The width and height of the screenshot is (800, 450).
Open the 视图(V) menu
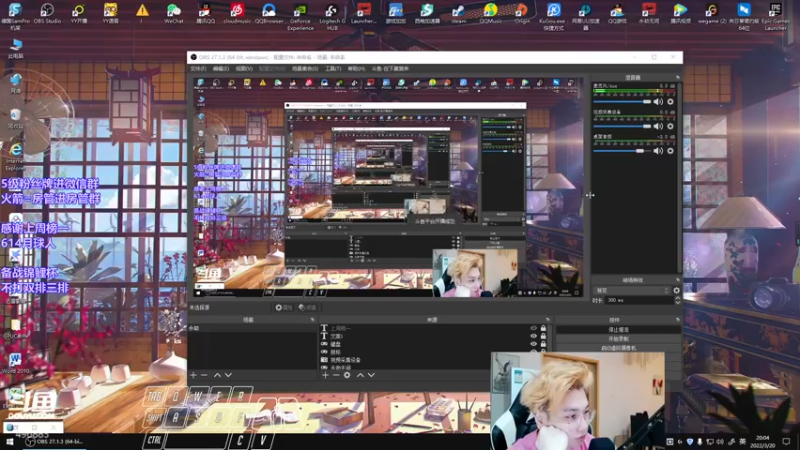click(x=244, y=68)
